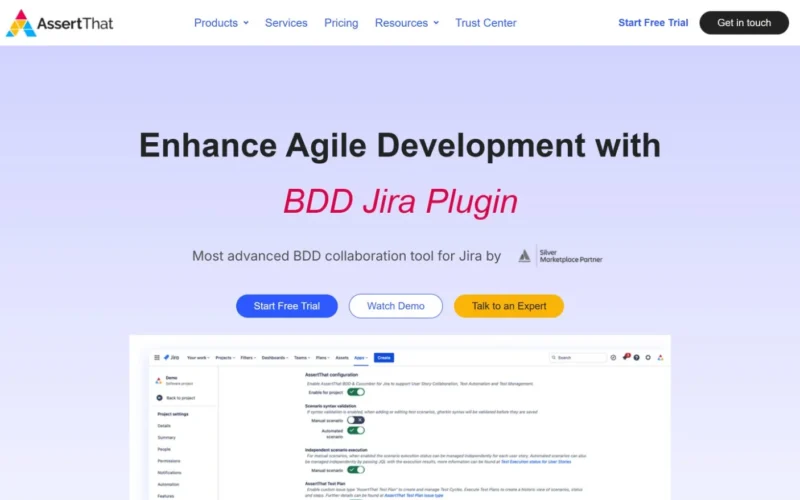Click the Back to project arrow icon
Screen dimensions: 800x500
coord(159,398)
